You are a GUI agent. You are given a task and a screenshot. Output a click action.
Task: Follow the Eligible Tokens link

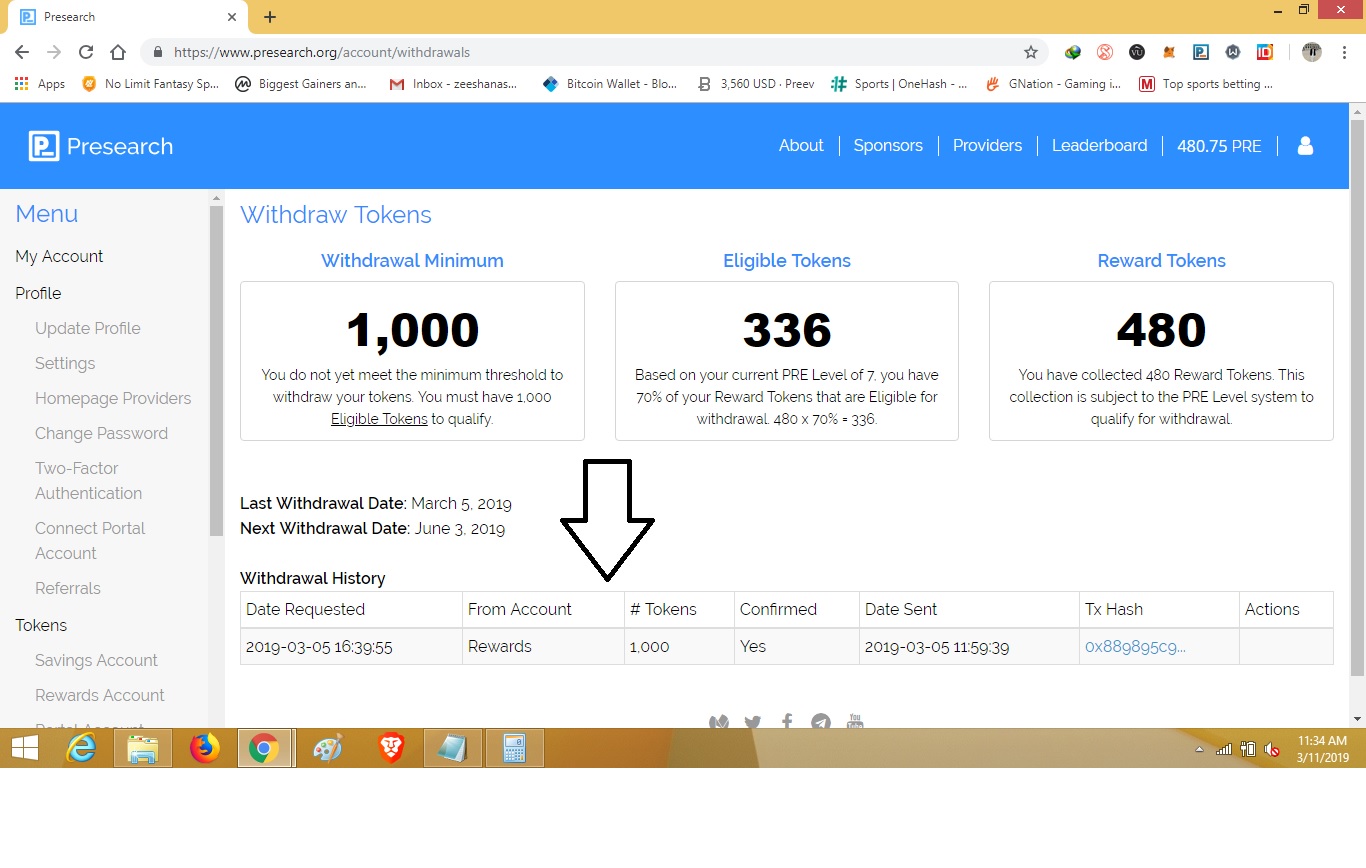point(379,419)
